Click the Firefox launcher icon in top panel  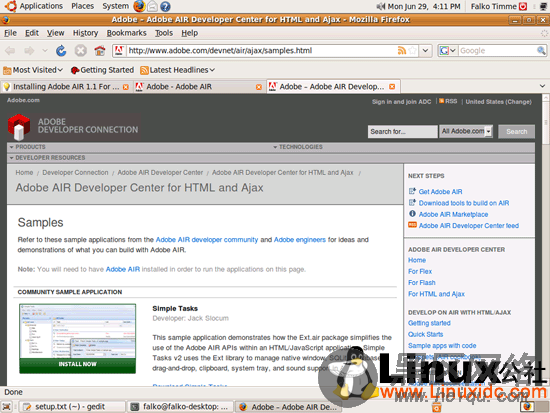(139, 6)
